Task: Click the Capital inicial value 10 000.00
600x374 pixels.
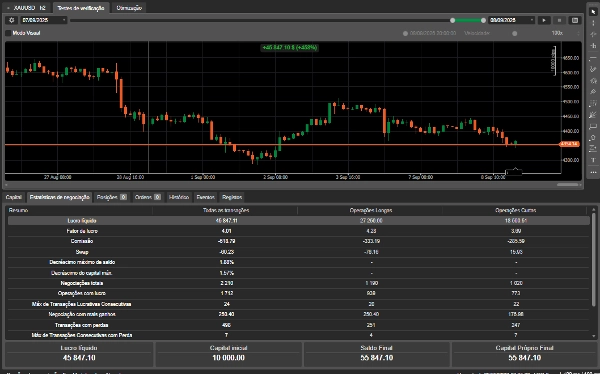Action: point(228,358)
